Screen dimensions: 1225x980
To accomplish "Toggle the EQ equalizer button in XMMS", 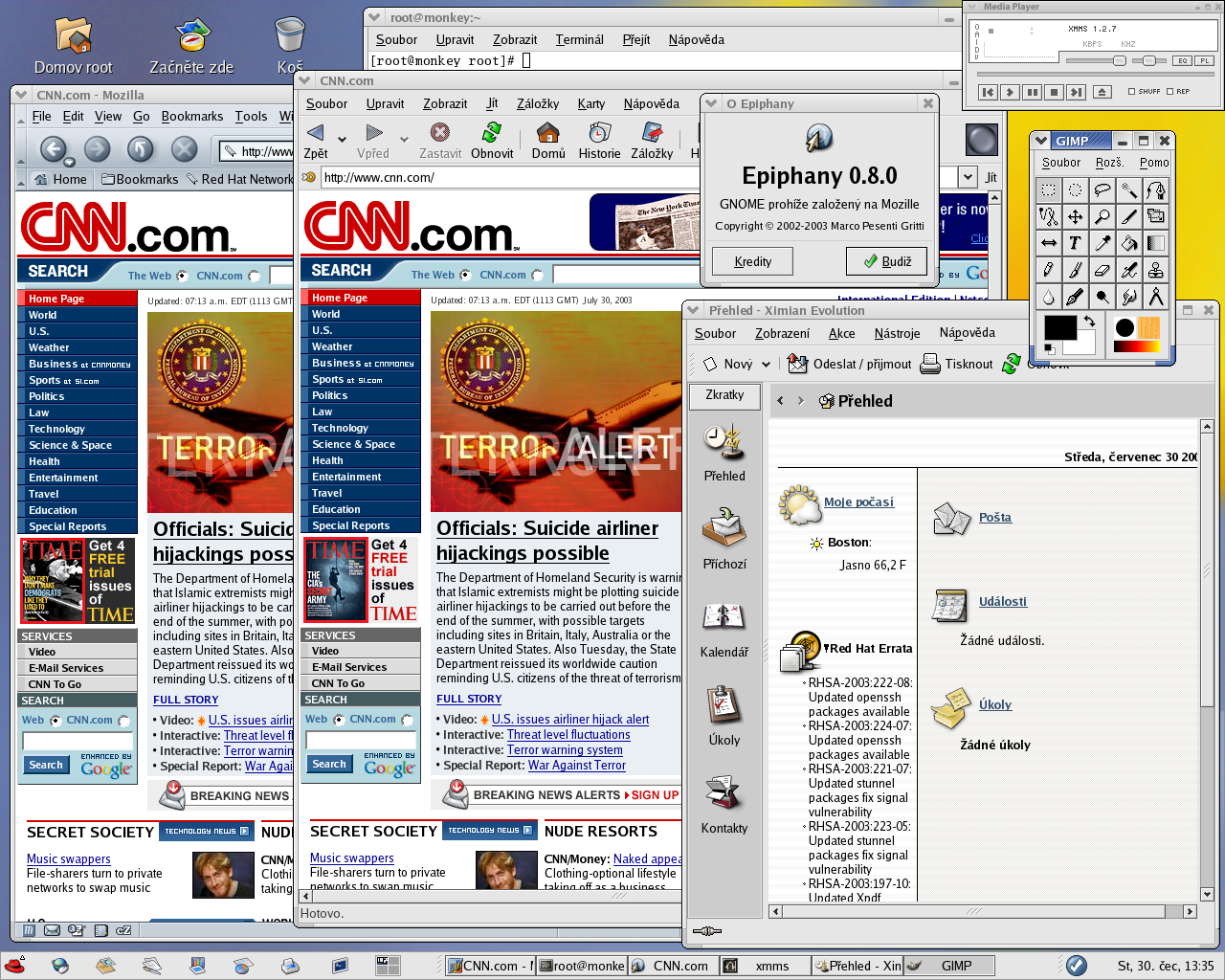I will point(1182,60).
